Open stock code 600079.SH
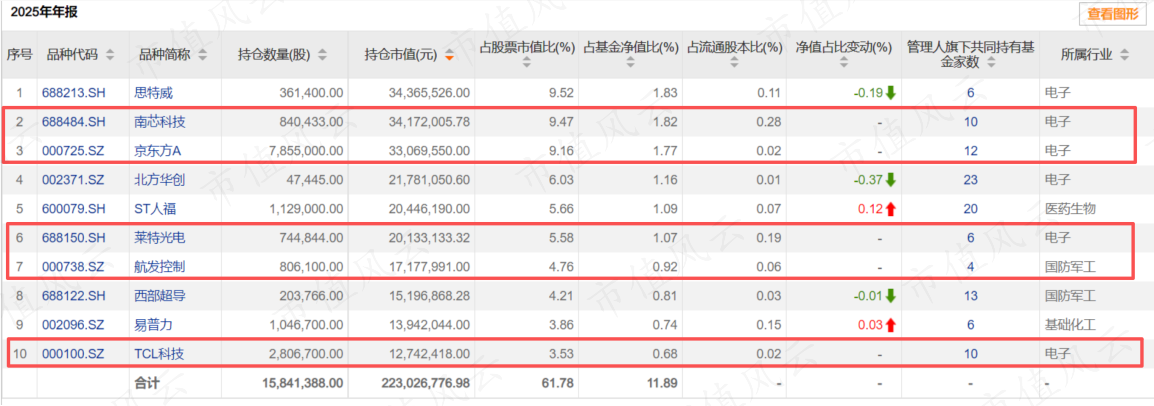Viewport: 1154px width, 406px height. click(x=74, y=208)
